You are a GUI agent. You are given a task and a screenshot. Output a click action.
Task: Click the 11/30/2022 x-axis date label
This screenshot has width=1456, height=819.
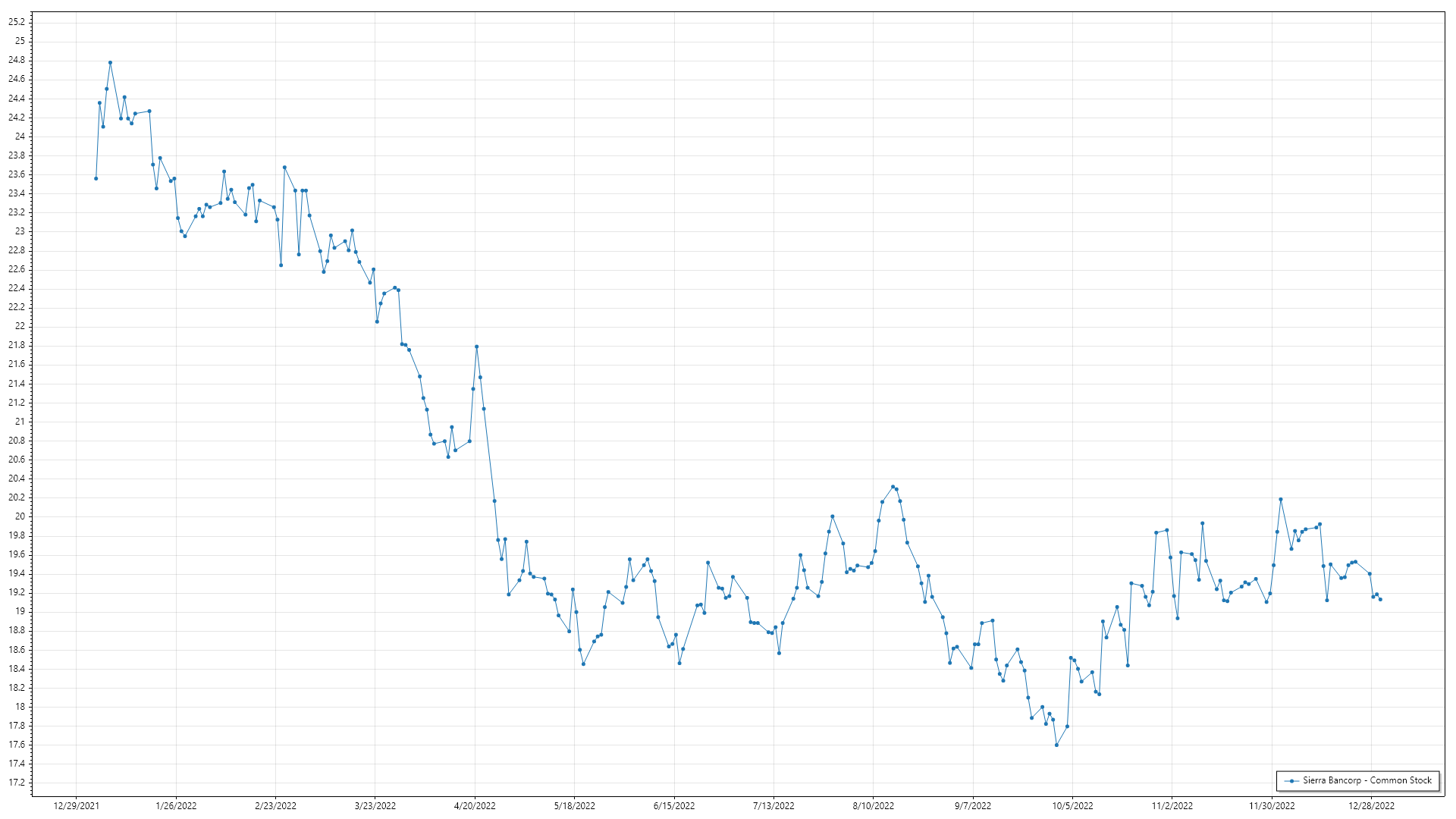click(x=1272, y=806)
